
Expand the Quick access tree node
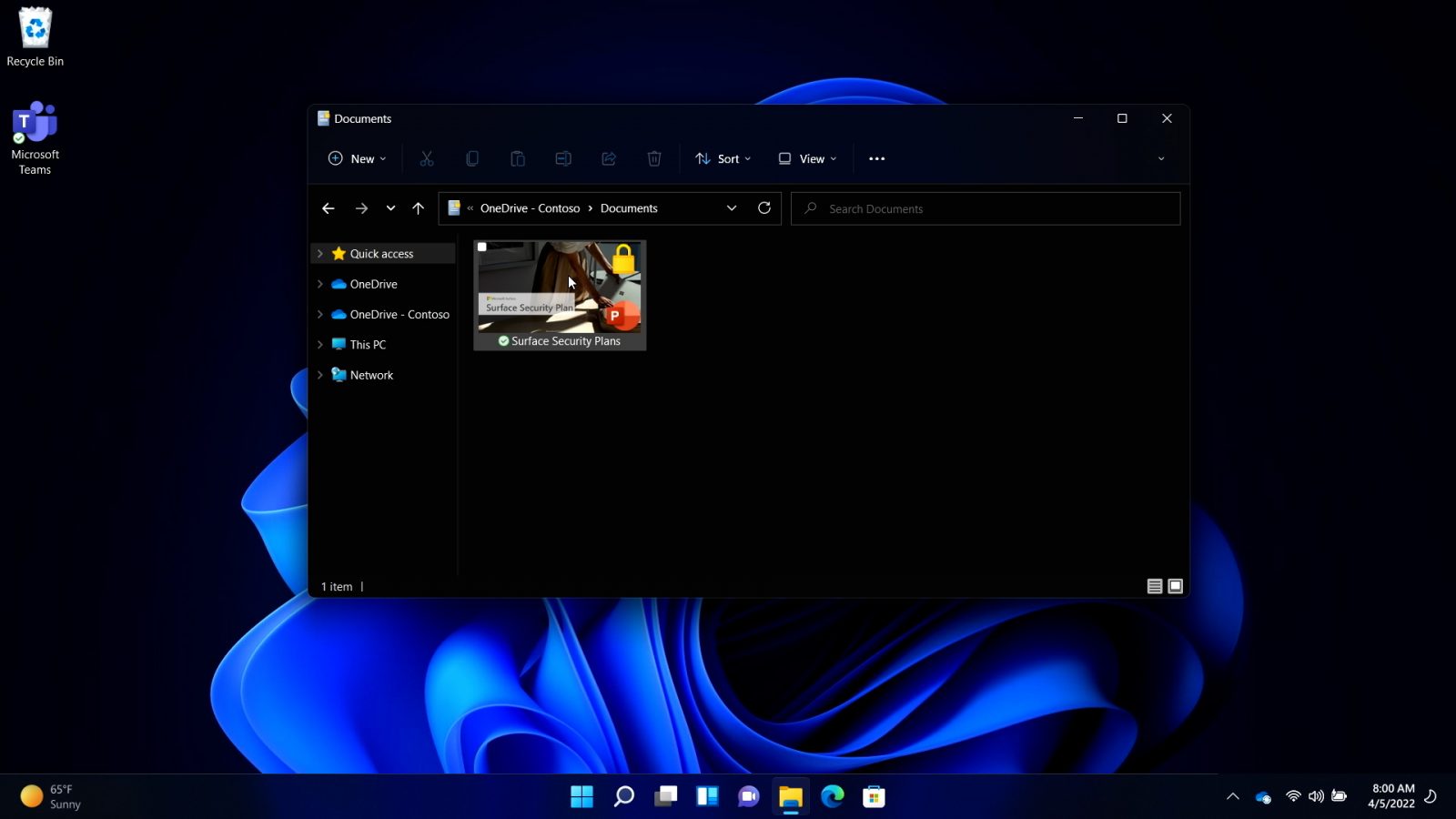(x=320, y=254)
